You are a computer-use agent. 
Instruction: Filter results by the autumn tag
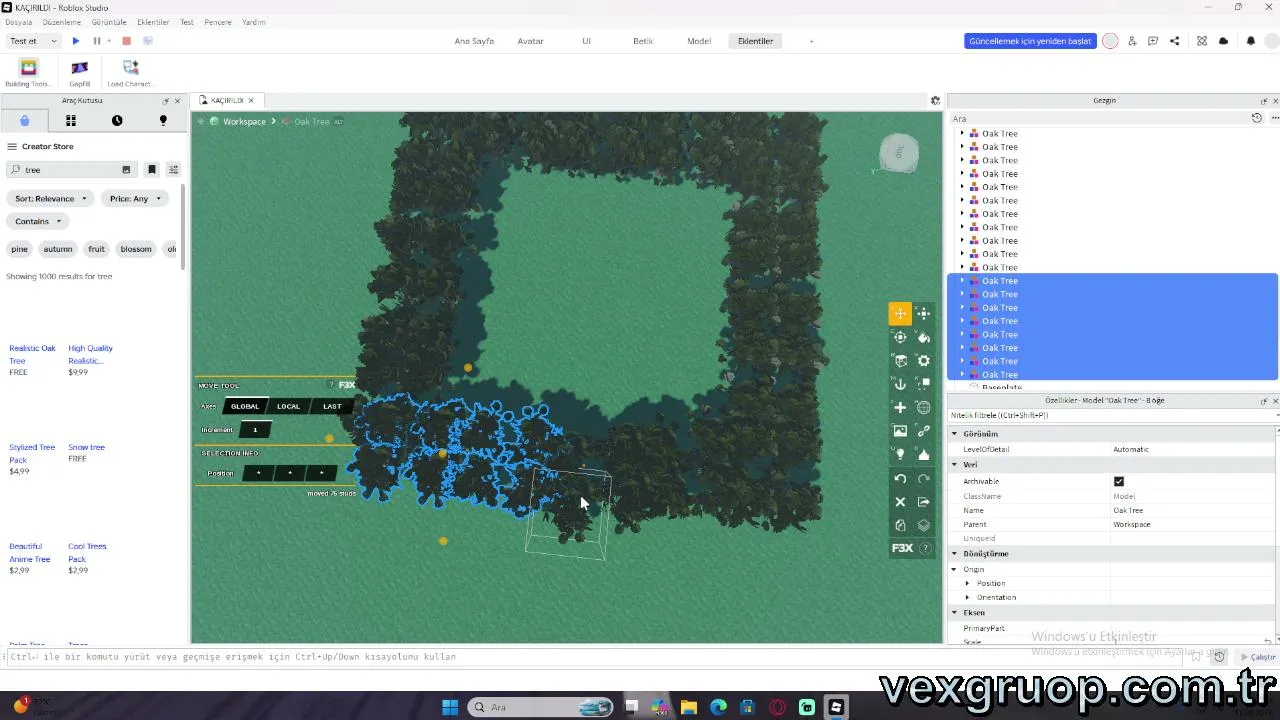[58, 249]
